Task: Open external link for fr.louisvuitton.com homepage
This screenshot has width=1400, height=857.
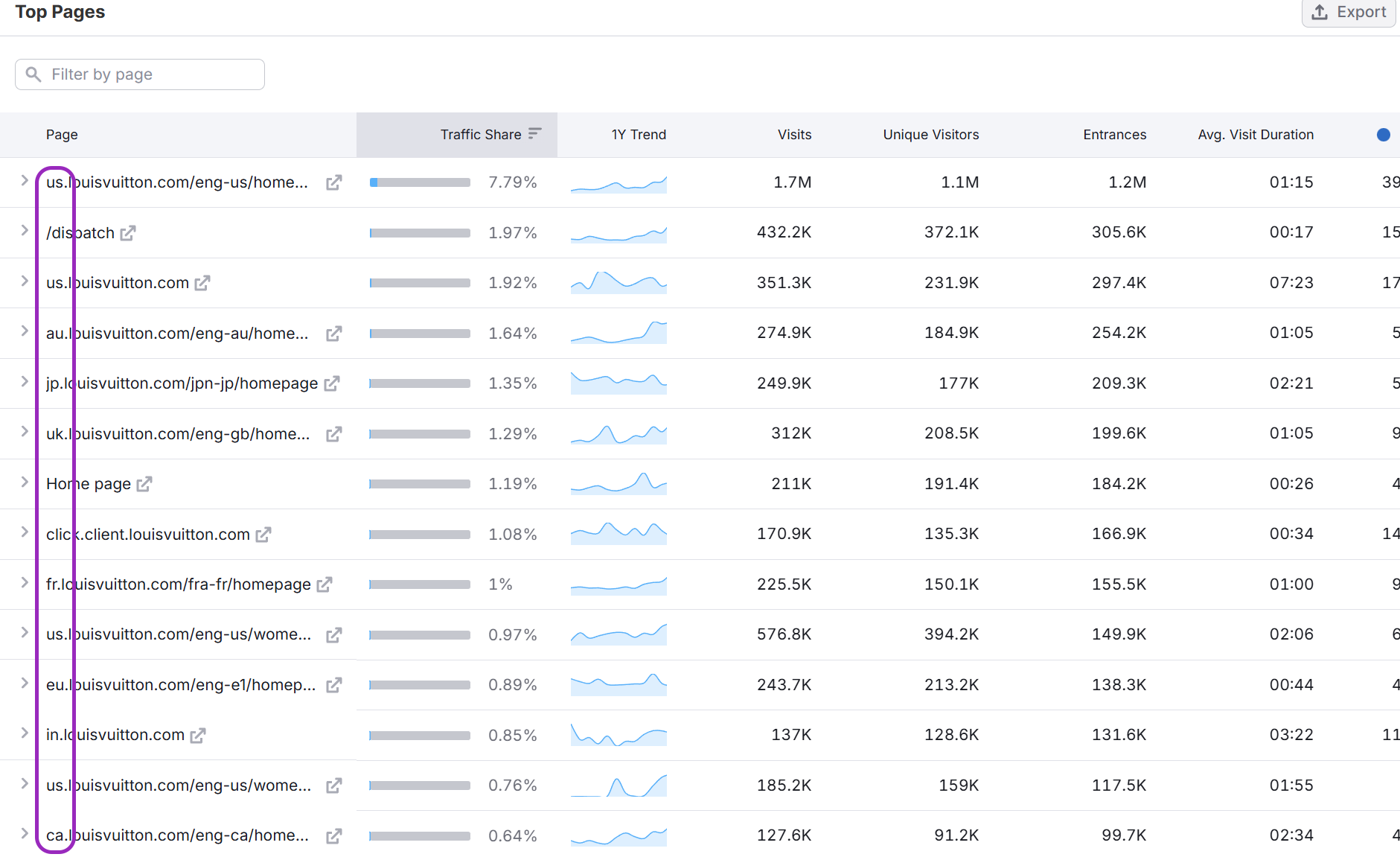Action: pyautogui.click(x=325, y=584)
